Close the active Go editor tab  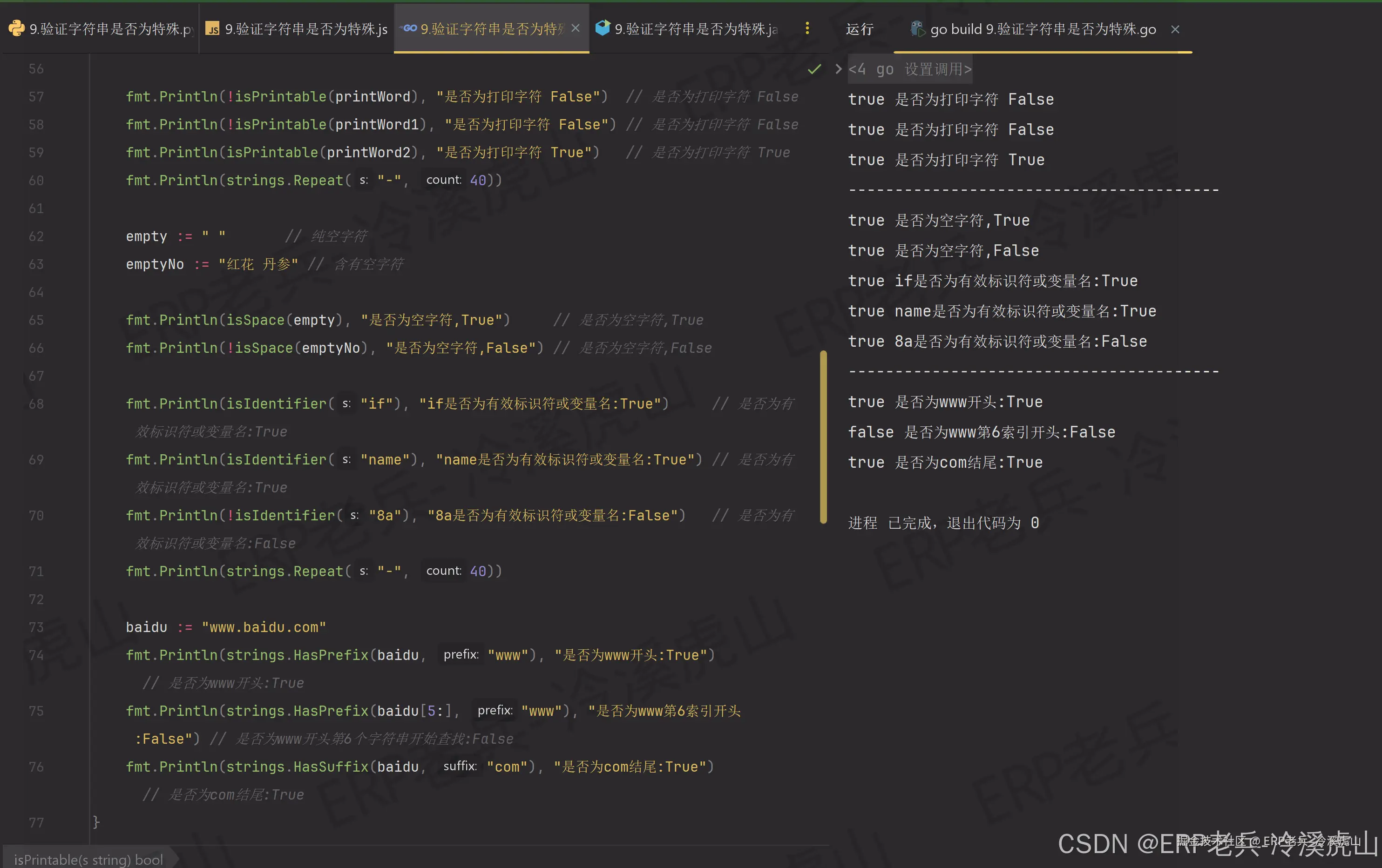(576, 28)
